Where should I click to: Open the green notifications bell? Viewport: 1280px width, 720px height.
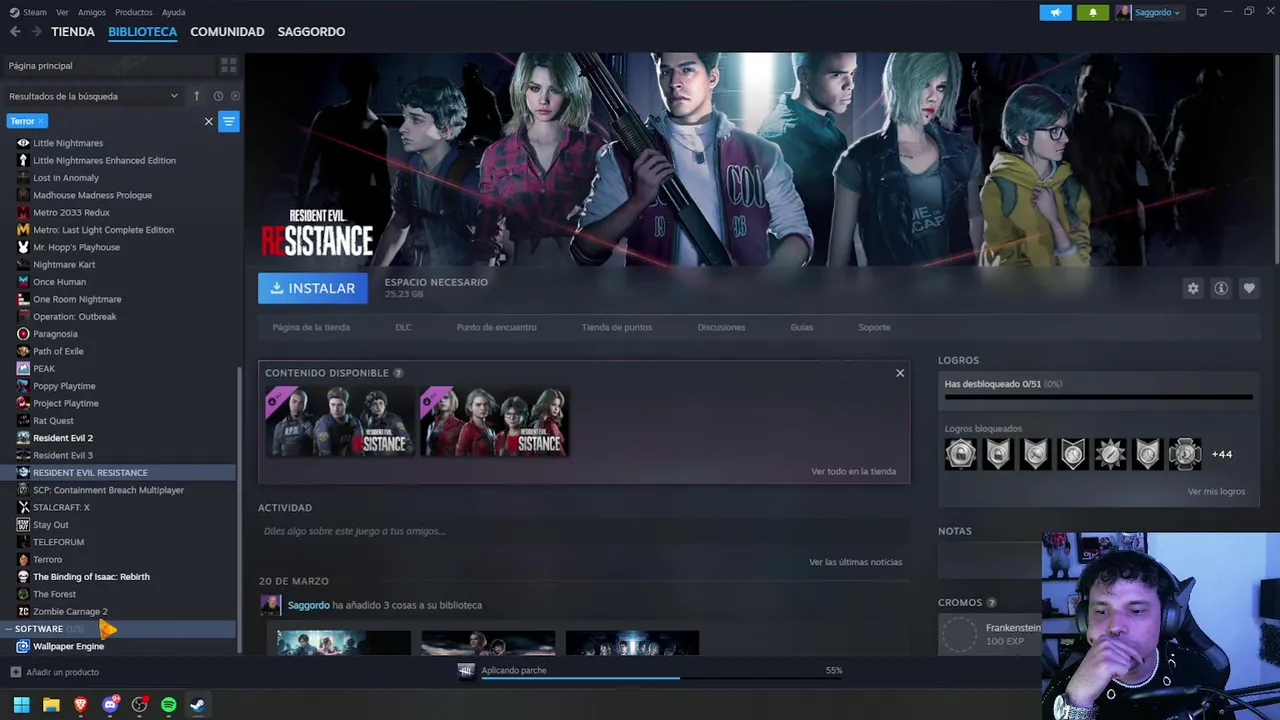(x=1092, y=12)
